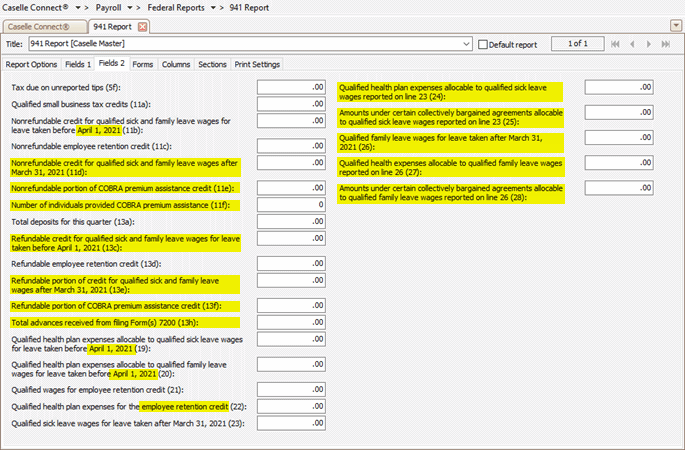The height and width of the screenshot is (450, 685).
Task: Click Qualified wages retention credit (21) field
Action: pos(291,389)
